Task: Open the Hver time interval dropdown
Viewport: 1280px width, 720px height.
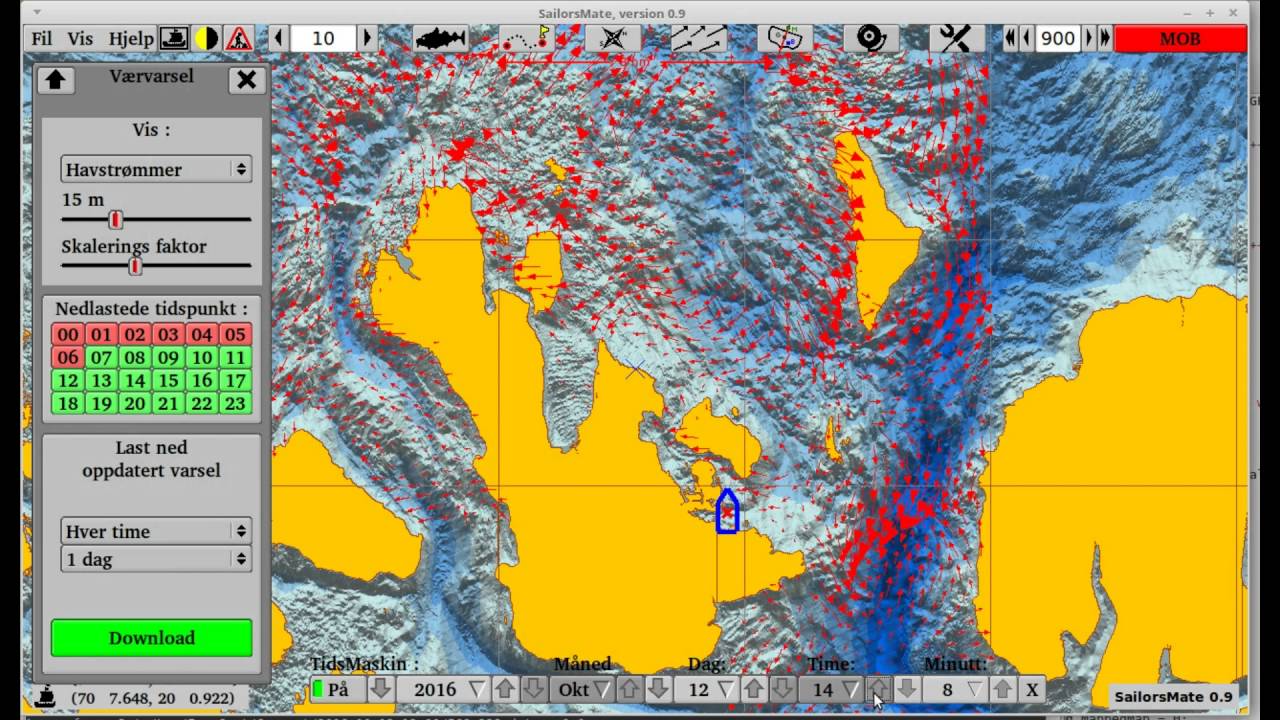Action: (x=156, y=531)
